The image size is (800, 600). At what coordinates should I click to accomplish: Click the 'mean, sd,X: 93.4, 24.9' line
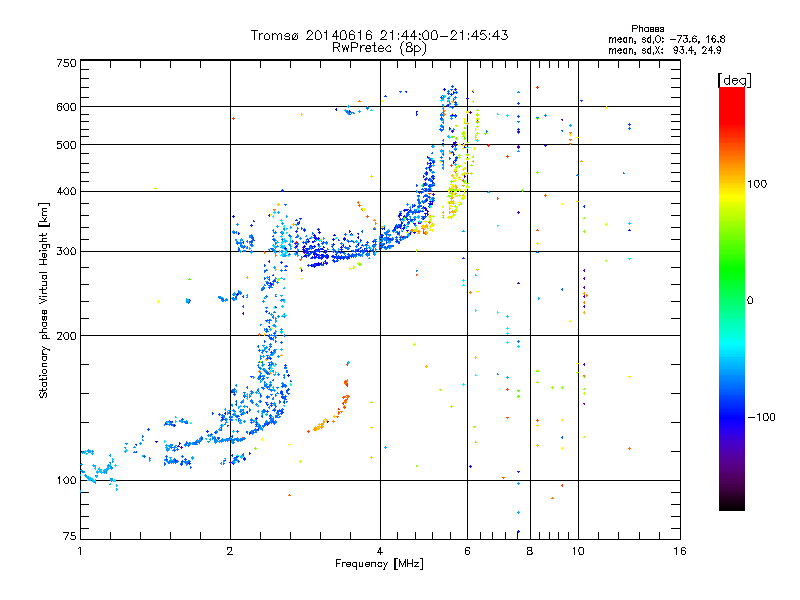(x=664, y=51)
